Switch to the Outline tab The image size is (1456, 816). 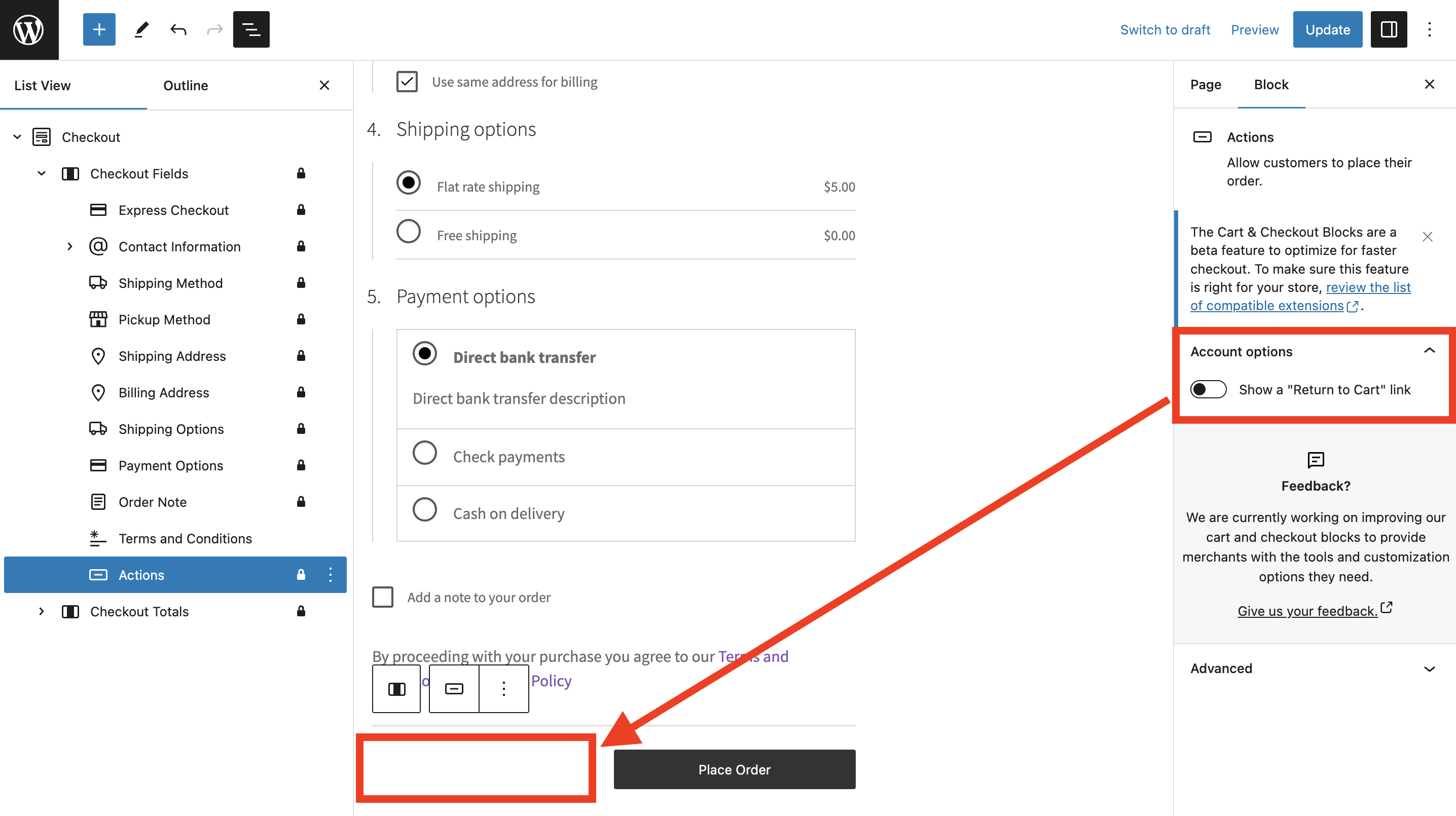tap(186, 85)
